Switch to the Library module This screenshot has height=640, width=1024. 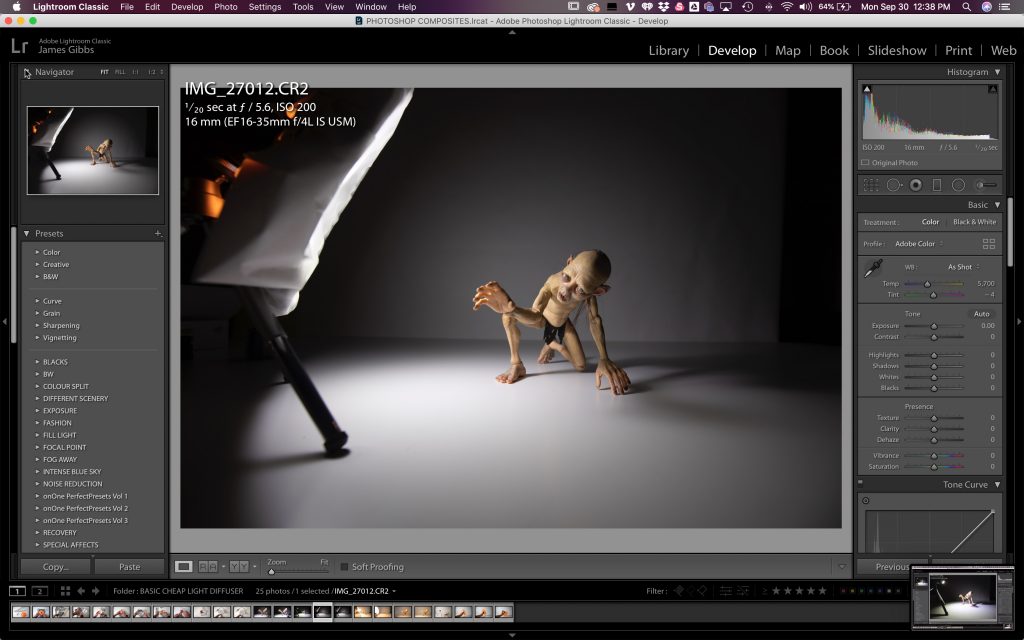[669, 50]
